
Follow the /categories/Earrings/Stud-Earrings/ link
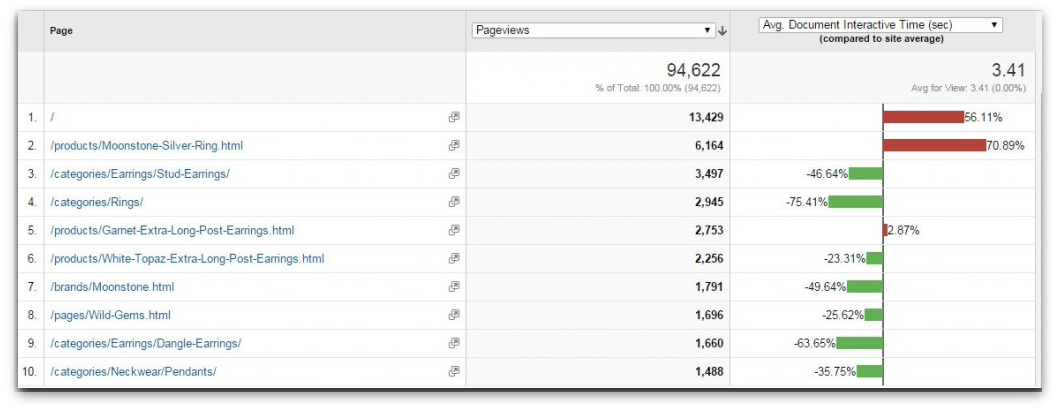click(x=140, y=174)
